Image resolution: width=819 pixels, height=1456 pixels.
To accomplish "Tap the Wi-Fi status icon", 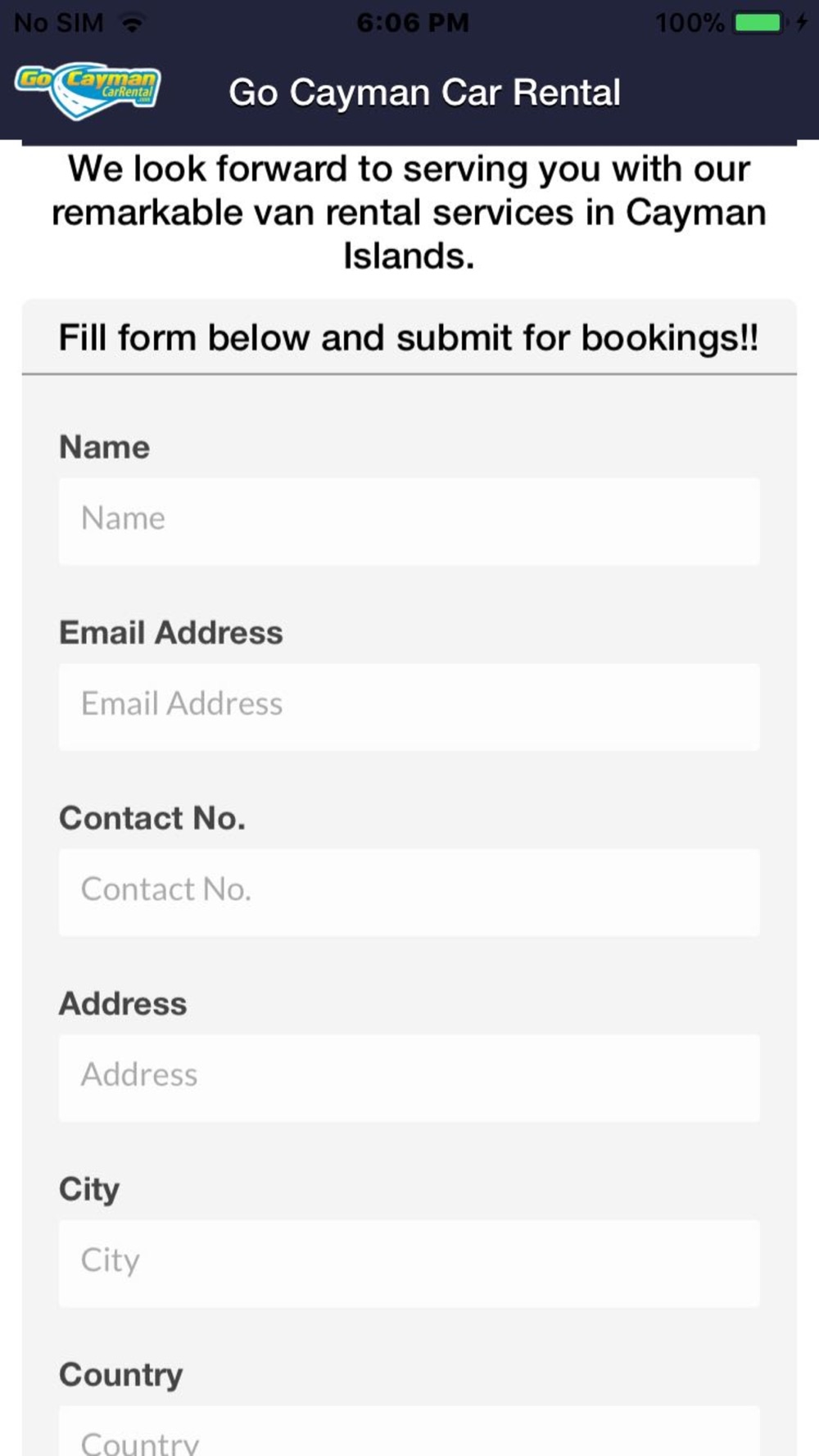I will 133,23.
